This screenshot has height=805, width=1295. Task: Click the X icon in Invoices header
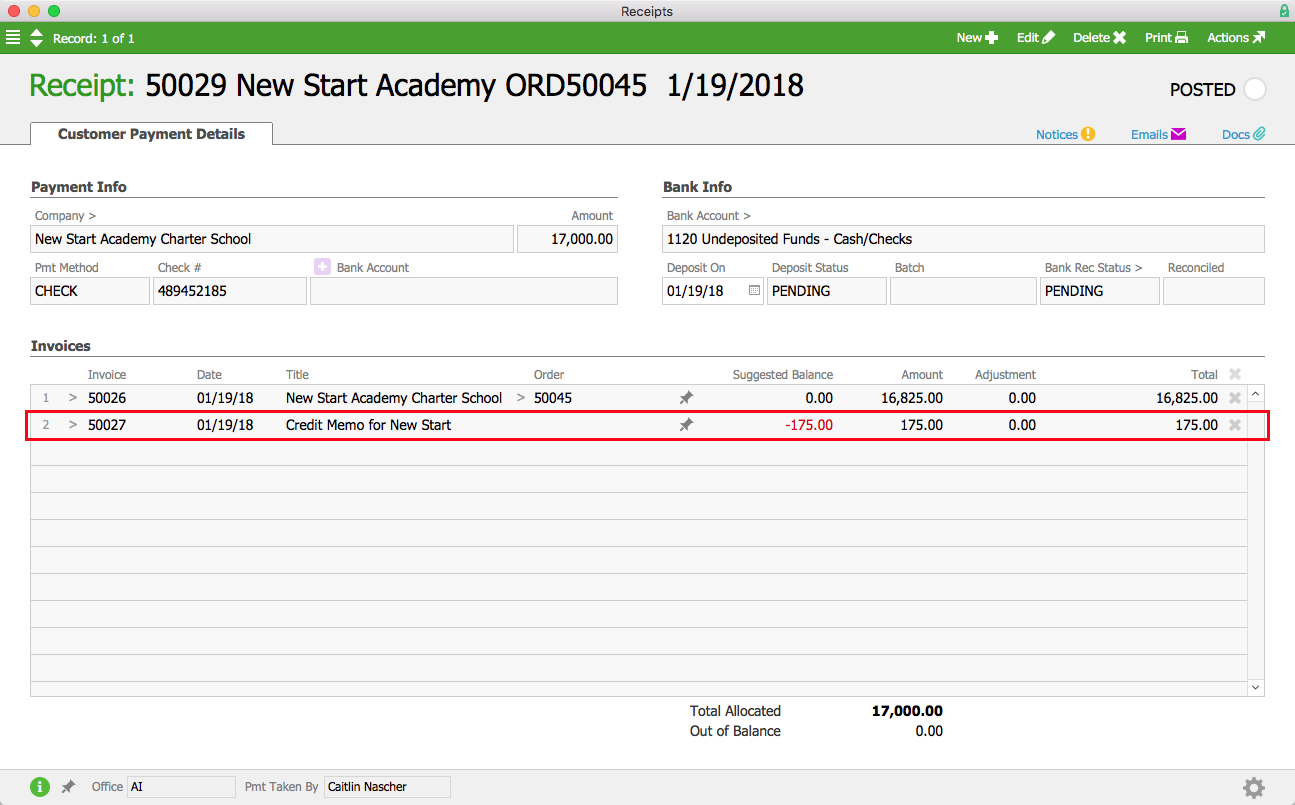(x=1235, y=374)
